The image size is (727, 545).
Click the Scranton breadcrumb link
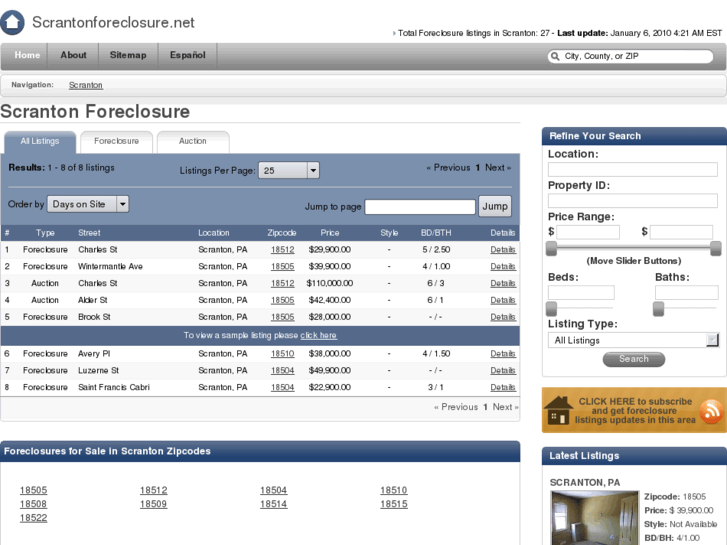[x=86, y=85]
